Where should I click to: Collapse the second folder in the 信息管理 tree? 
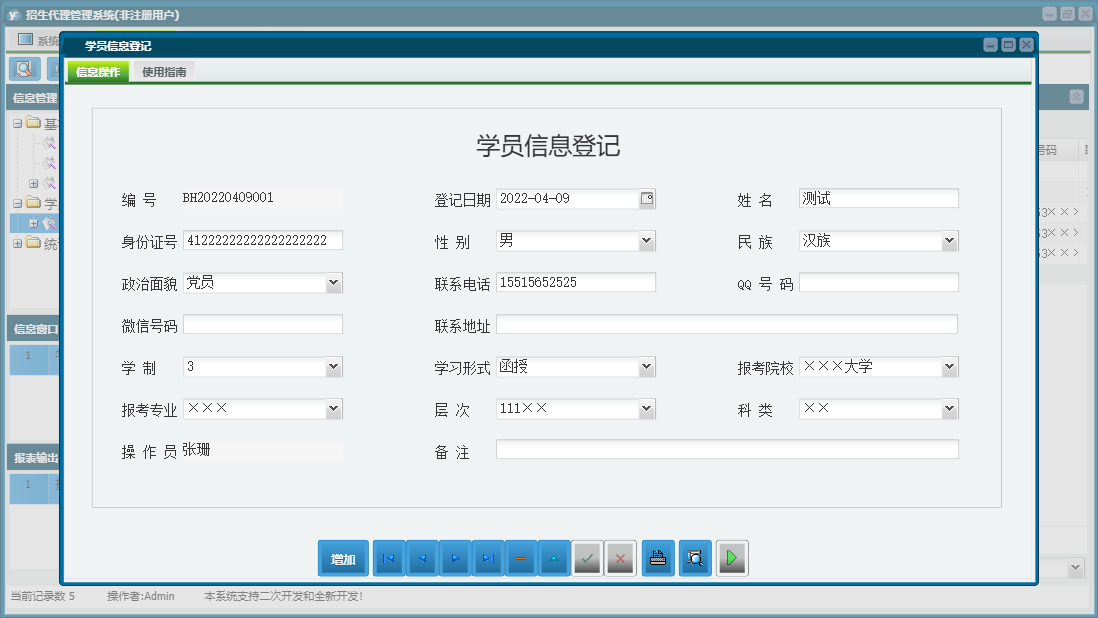18,204
